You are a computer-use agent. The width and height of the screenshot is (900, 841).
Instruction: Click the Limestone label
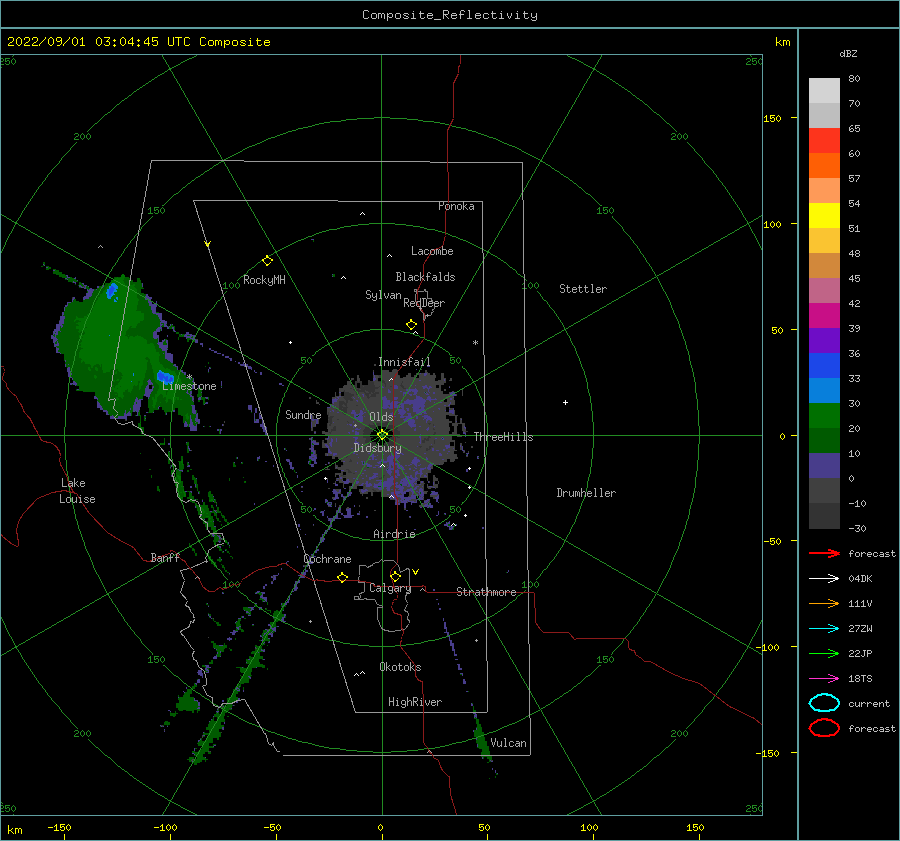189,386
